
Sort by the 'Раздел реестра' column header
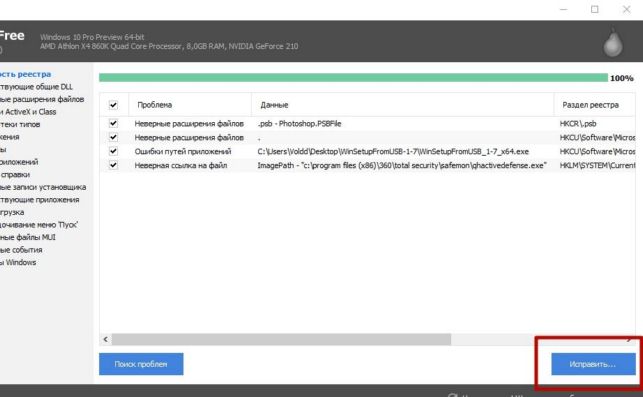(595, 105)
